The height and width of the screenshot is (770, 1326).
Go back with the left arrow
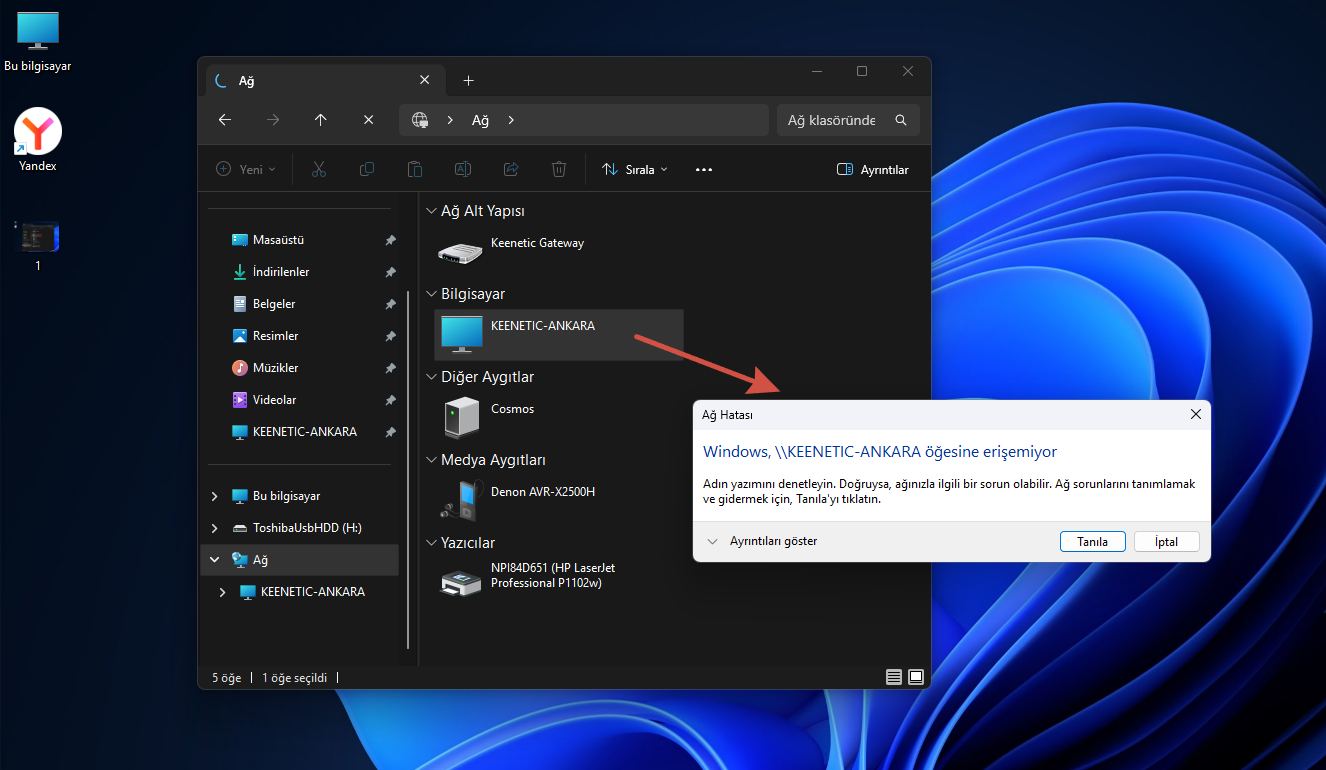[225, 120]
